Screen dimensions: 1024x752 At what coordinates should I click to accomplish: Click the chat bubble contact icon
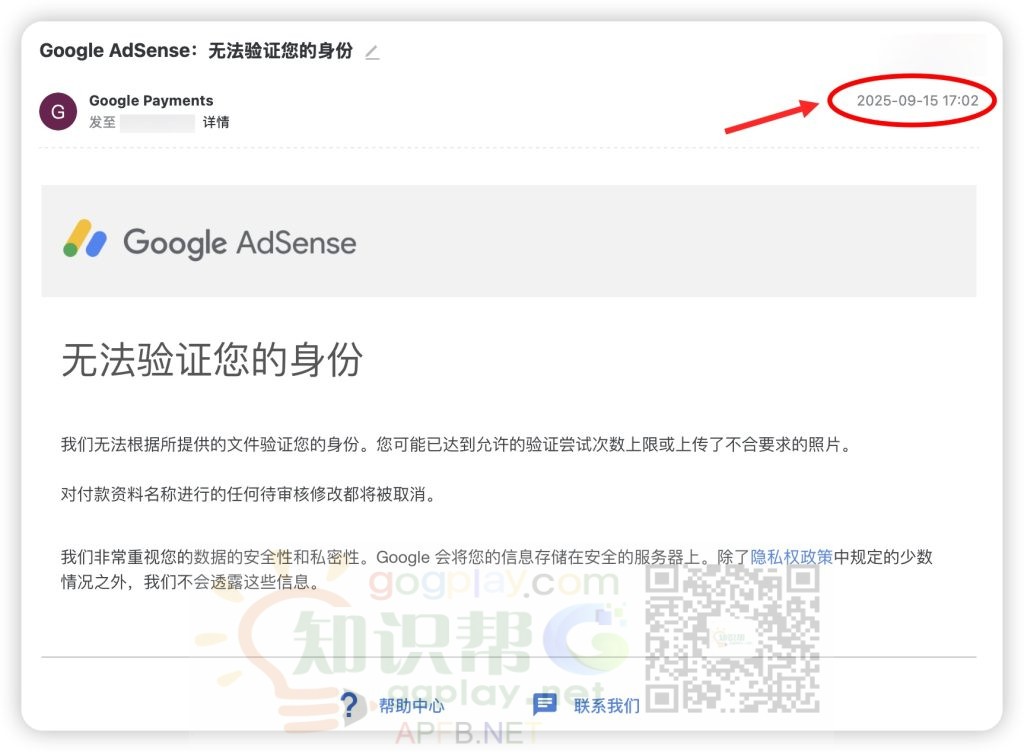pyautogui.click(x=544, y=705)
